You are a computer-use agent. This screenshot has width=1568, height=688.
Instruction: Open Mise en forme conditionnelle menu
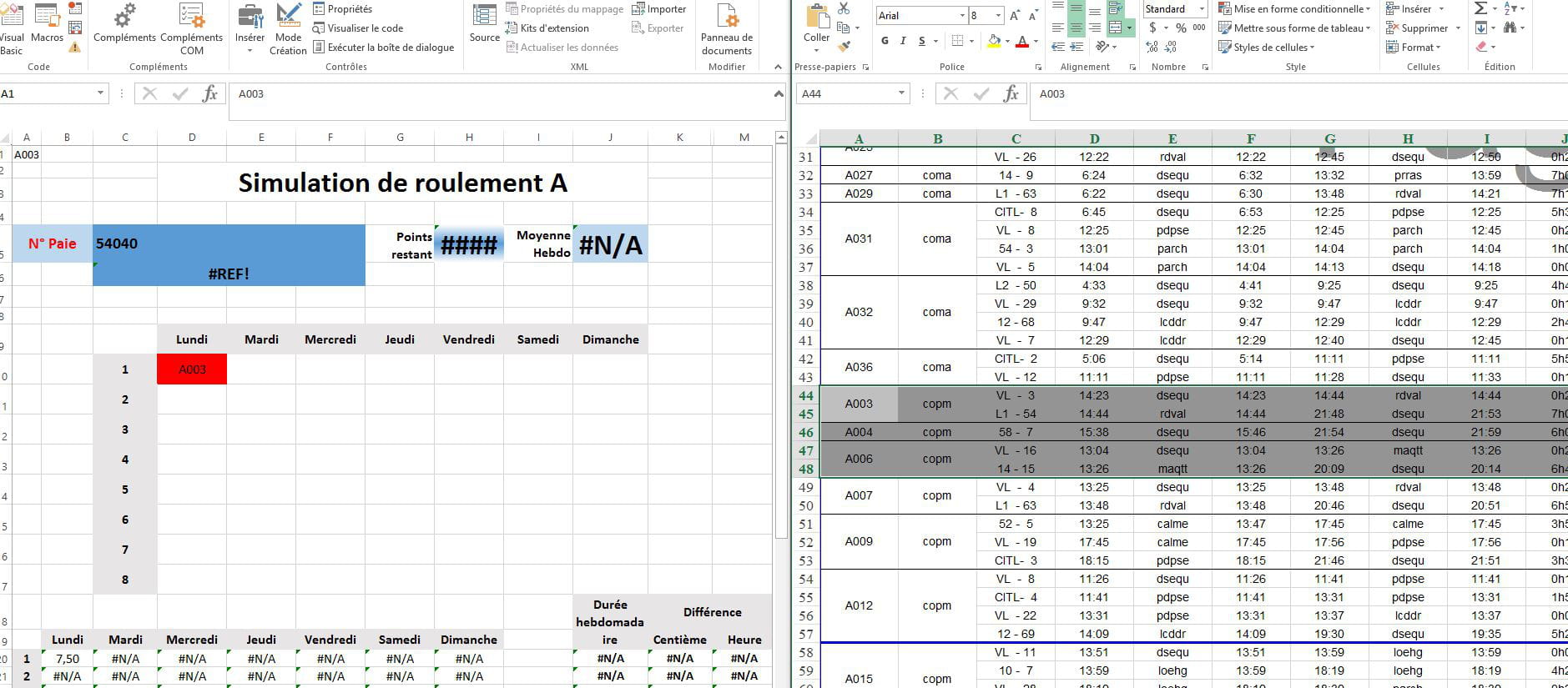click(1294, 9)
